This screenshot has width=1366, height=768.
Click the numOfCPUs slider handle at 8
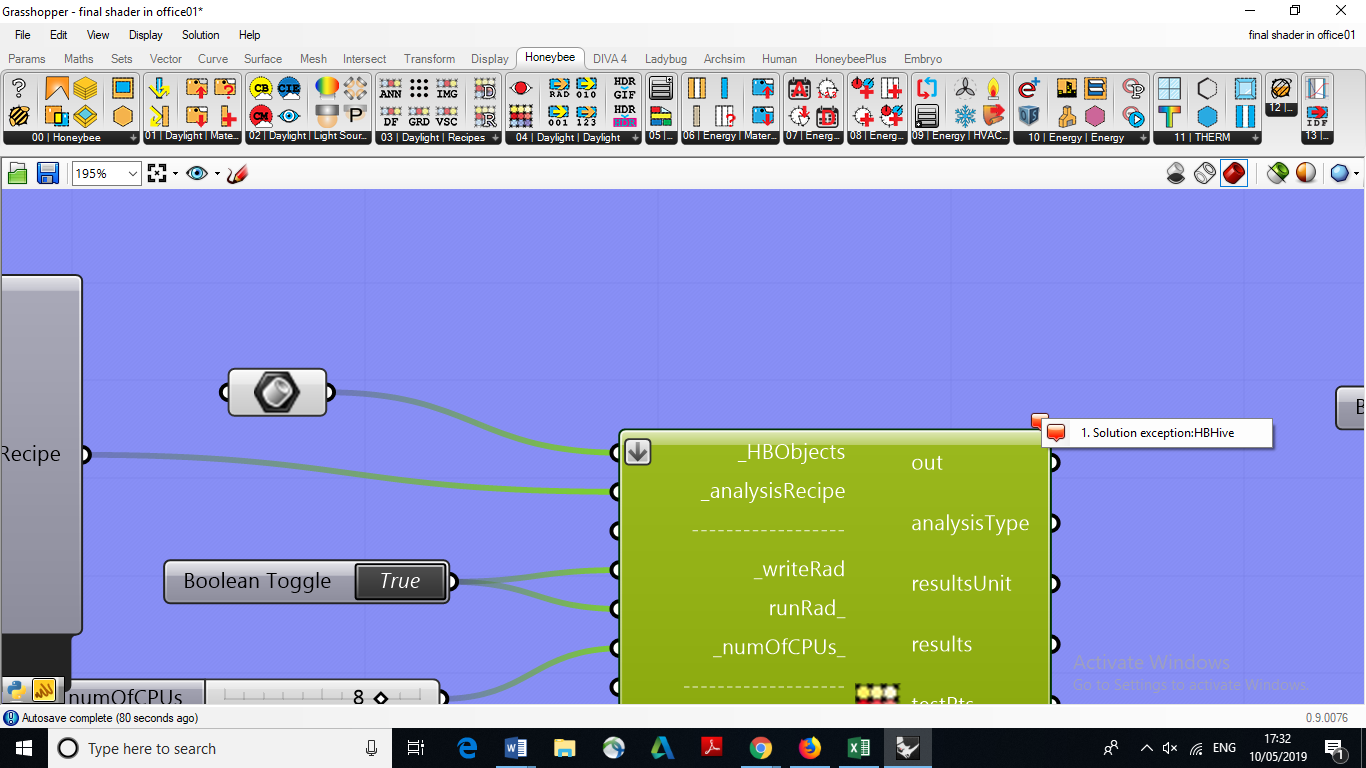point(380,698)
